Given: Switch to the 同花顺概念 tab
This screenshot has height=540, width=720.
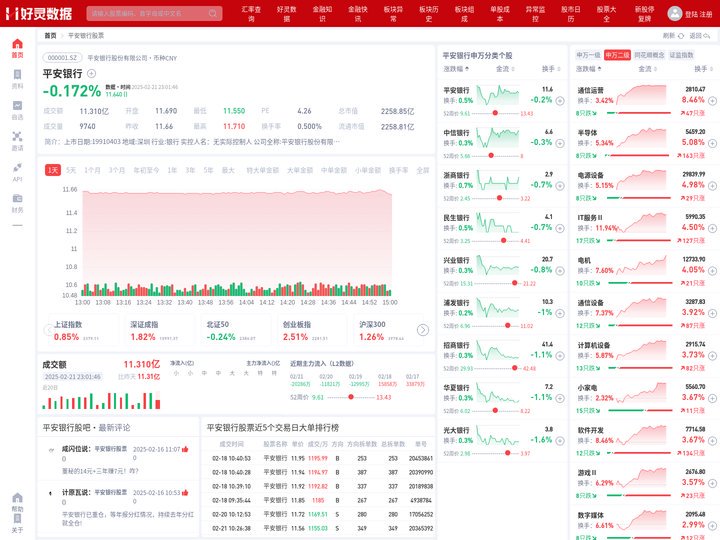Looking at the screenshot, I should (x=649, y=55).
